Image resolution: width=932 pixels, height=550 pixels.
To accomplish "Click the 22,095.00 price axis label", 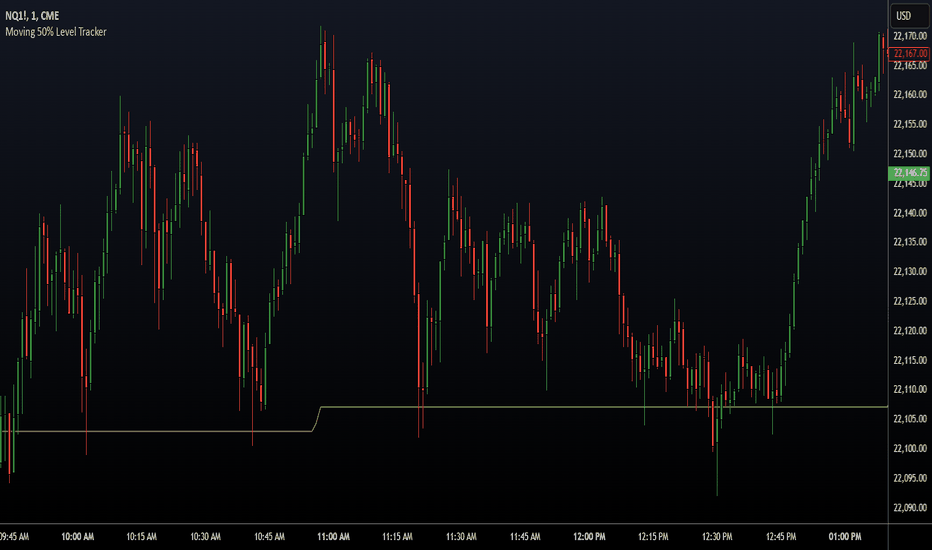I will [910, 477].
